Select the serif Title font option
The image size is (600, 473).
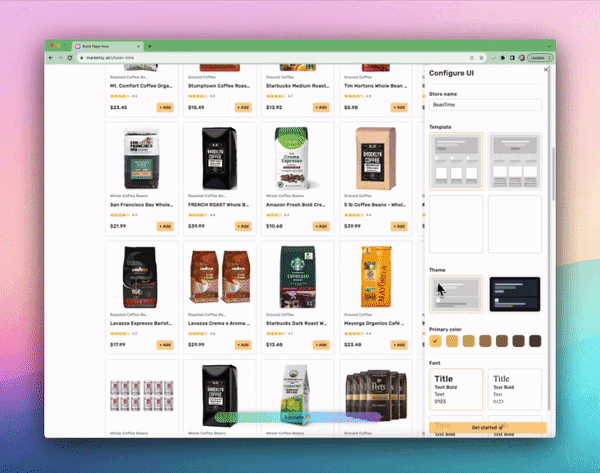tap(515, 389)
